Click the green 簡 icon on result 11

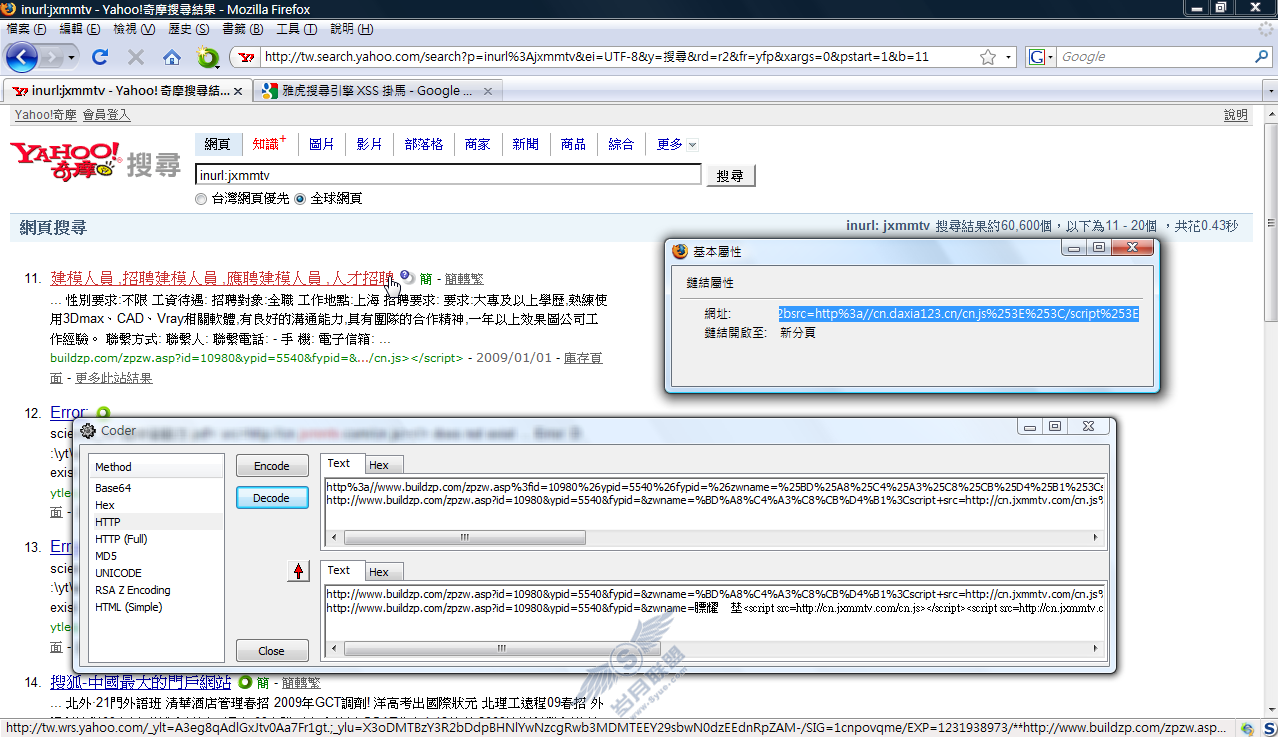point(426,279)
